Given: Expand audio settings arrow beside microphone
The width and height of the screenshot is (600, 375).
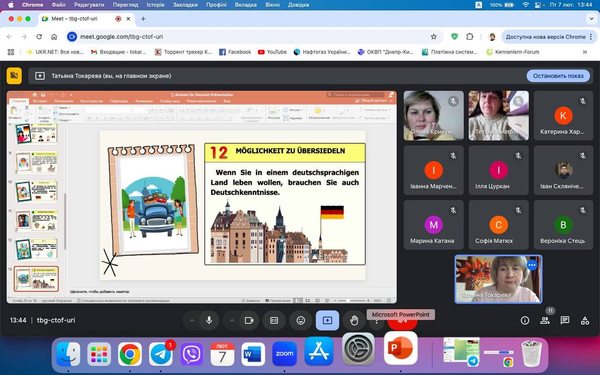Looking at the screenshot, I should pos(192,320).
